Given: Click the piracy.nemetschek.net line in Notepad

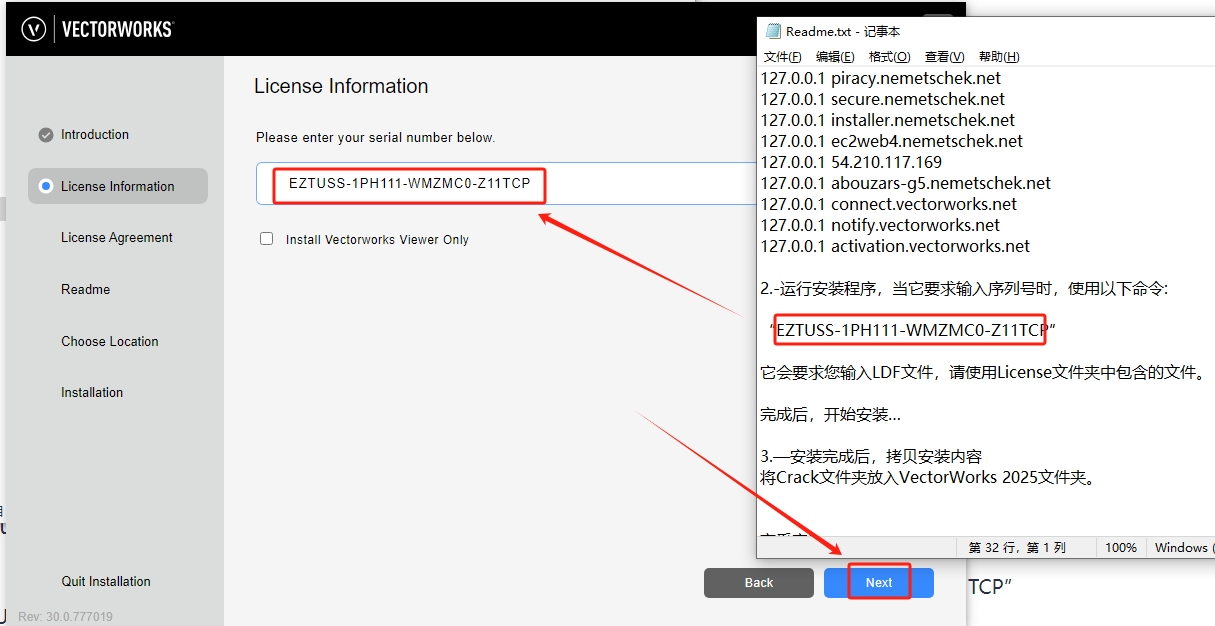Looking at the screenshot, I should click(880, 78).
